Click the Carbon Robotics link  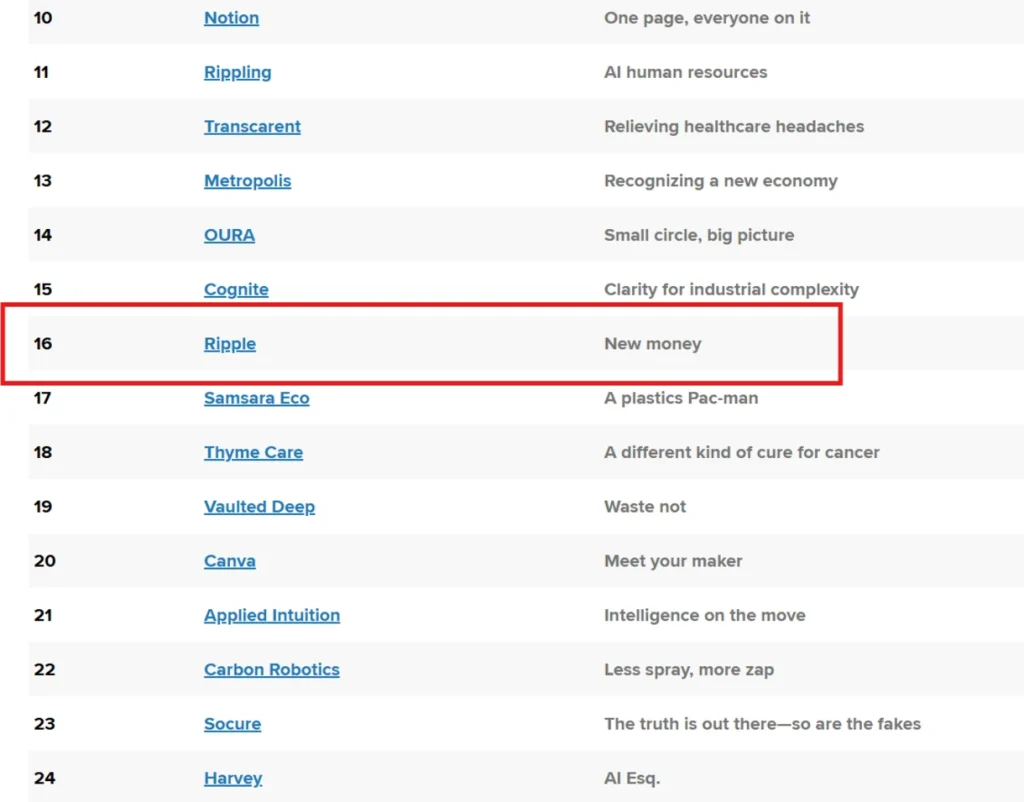point(272,669)
